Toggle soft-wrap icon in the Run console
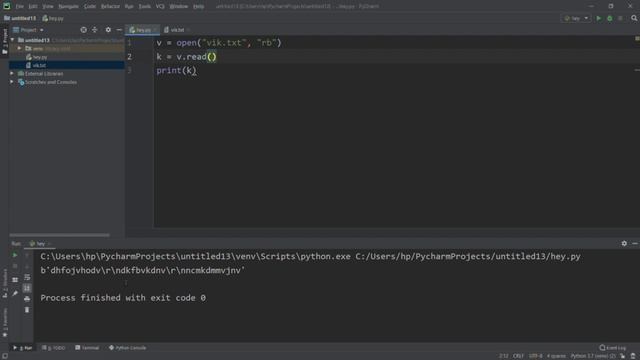The height and width of the screenshot is (360, 640). tap(27, 277)
